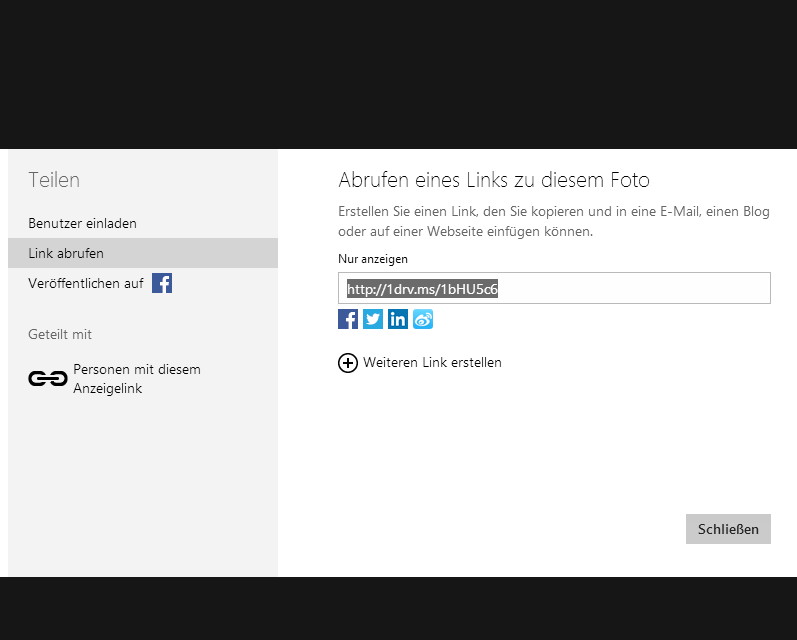The width and height of the screenshot is (797, 640).
Task: Share link via Twitter icon
Action: [x=373, y=319]
